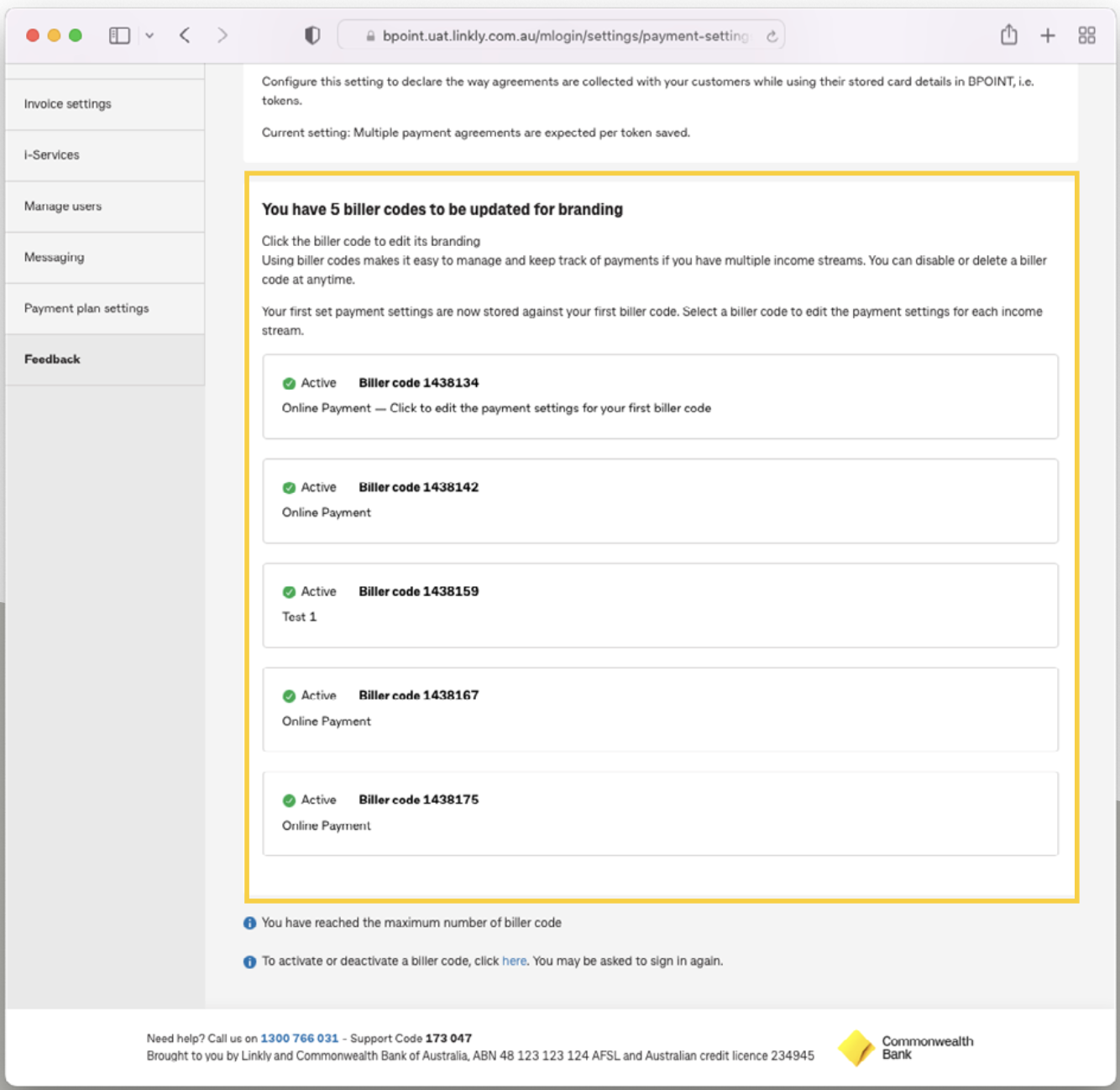This screenshot has height=1090, width=1120.
Task: Open a new tab with the plus icon
Action: tap(1048, 34)
